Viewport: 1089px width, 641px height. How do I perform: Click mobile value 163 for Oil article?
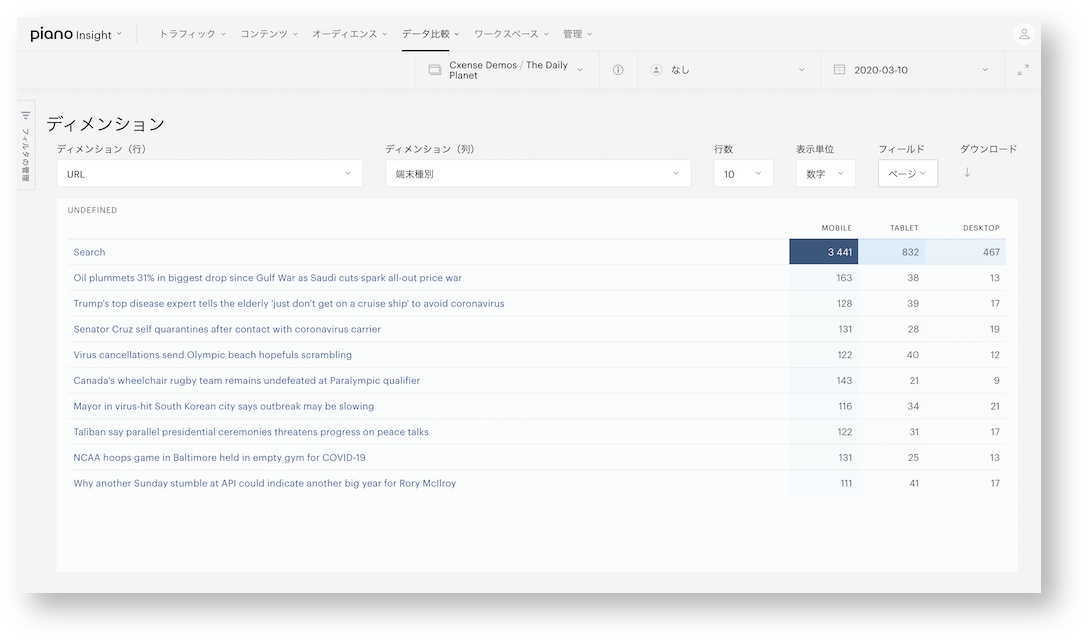(x=844, y=278)
